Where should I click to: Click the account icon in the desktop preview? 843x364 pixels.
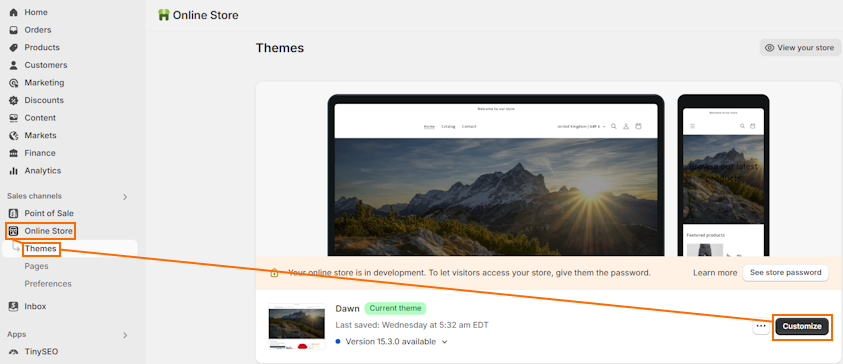pos(626,126)
